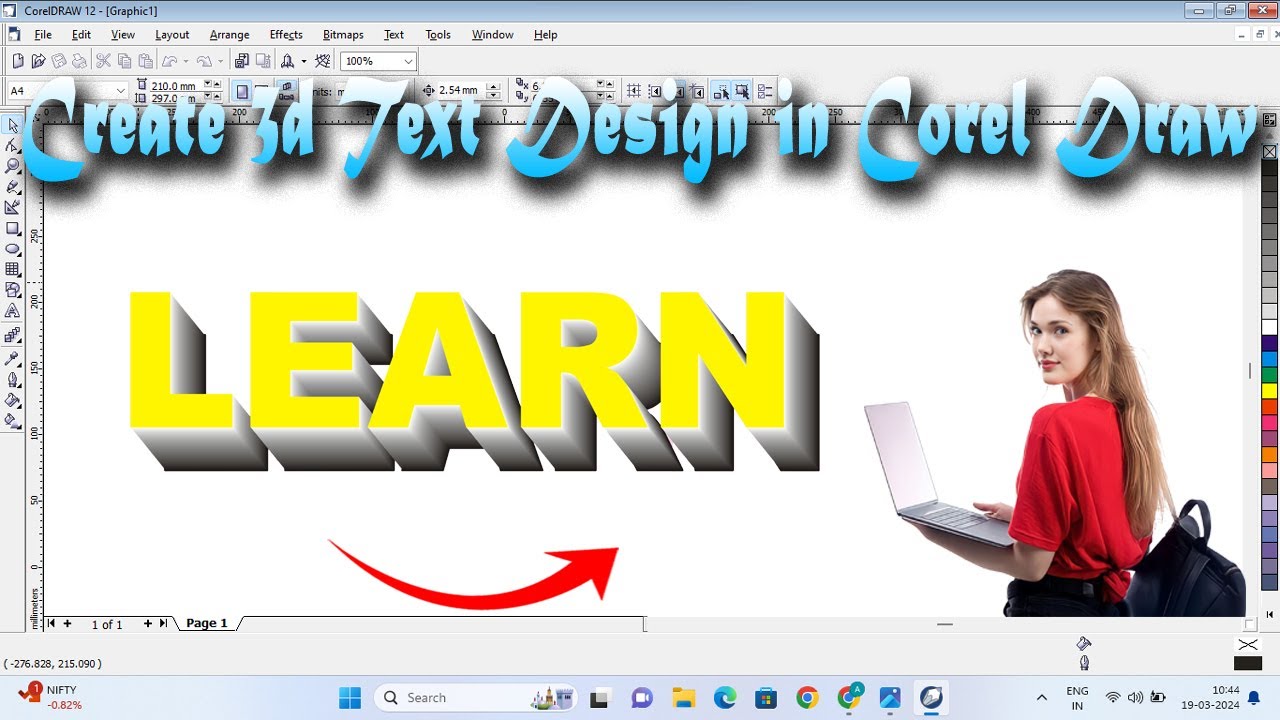The height and width of the screenshot is (720, 1280).
Task: Click the Copy icon
Action: tap(124, 61)
